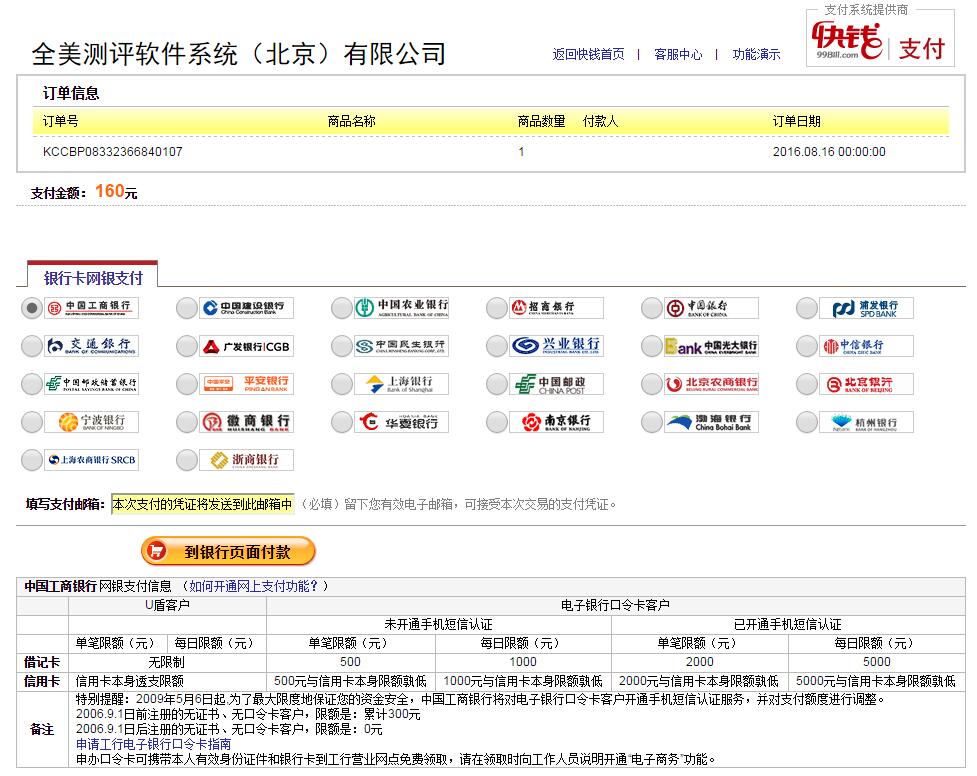The image size is (977, 776).
Task: Click the China Minsheng Bank logo
Action: click(401, 346)
